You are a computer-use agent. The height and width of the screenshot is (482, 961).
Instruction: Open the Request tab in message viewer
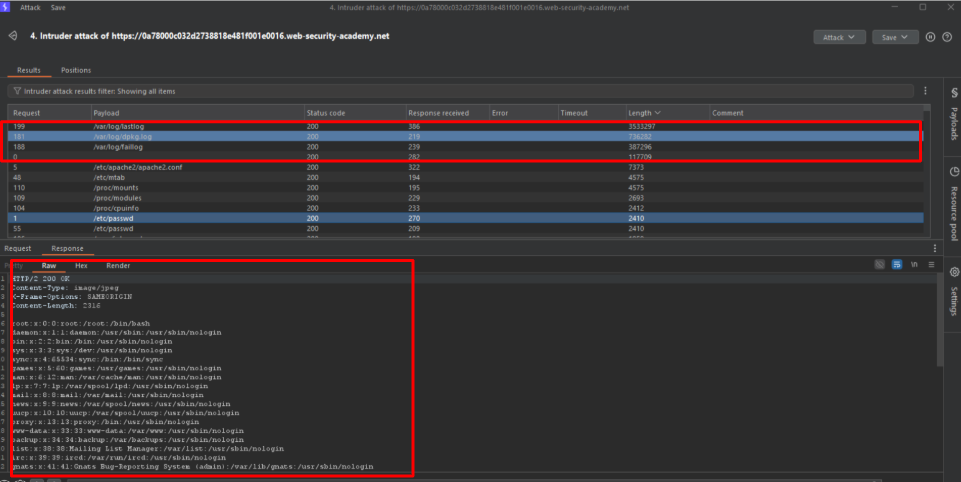(x=18, y=248)
